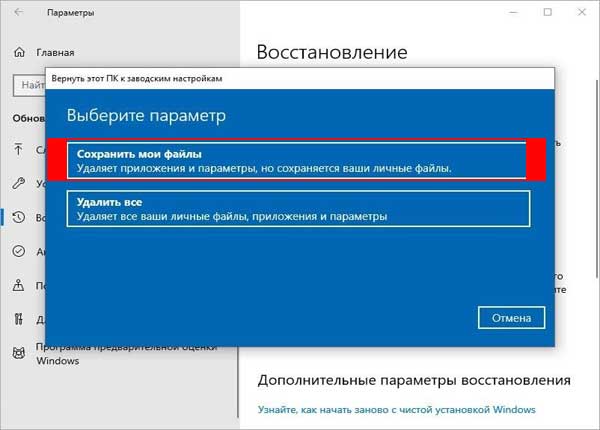Select the recovery clock-arrow icon
This screenshot has height=430, width=600.
tap(19, 217)
